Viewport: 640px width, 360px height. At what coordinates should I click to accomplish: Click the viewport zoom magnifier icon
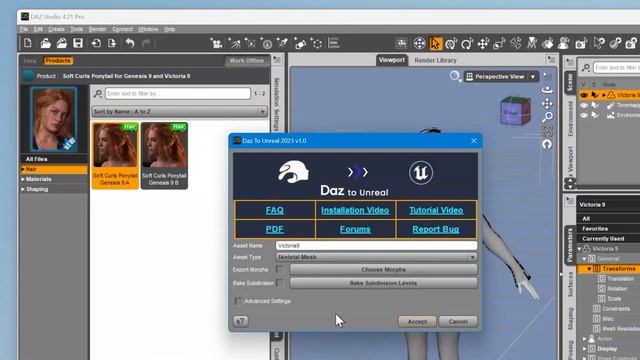[547, 117]
